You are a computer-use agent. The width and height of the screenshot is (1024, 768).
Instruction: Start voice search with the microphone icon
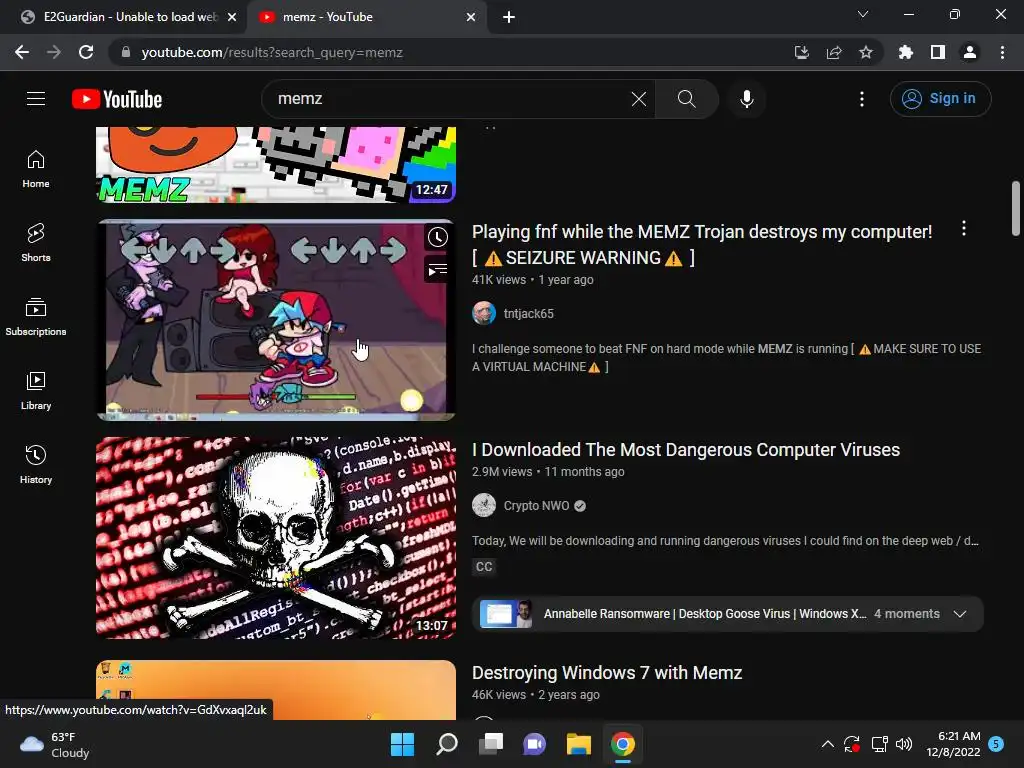(746, 99)
